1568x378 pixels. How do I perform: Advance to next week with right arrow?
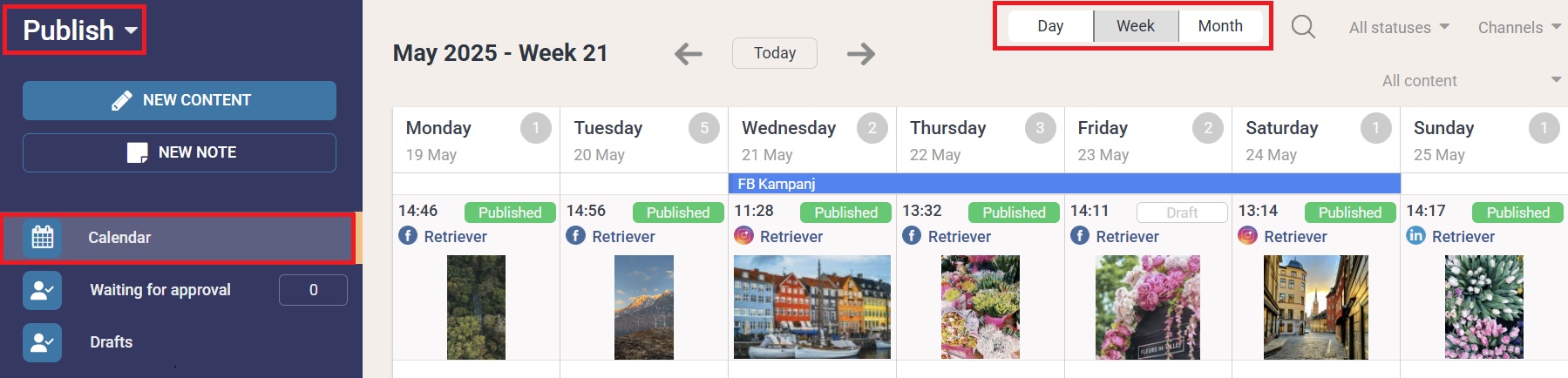[x=861, y=54]
